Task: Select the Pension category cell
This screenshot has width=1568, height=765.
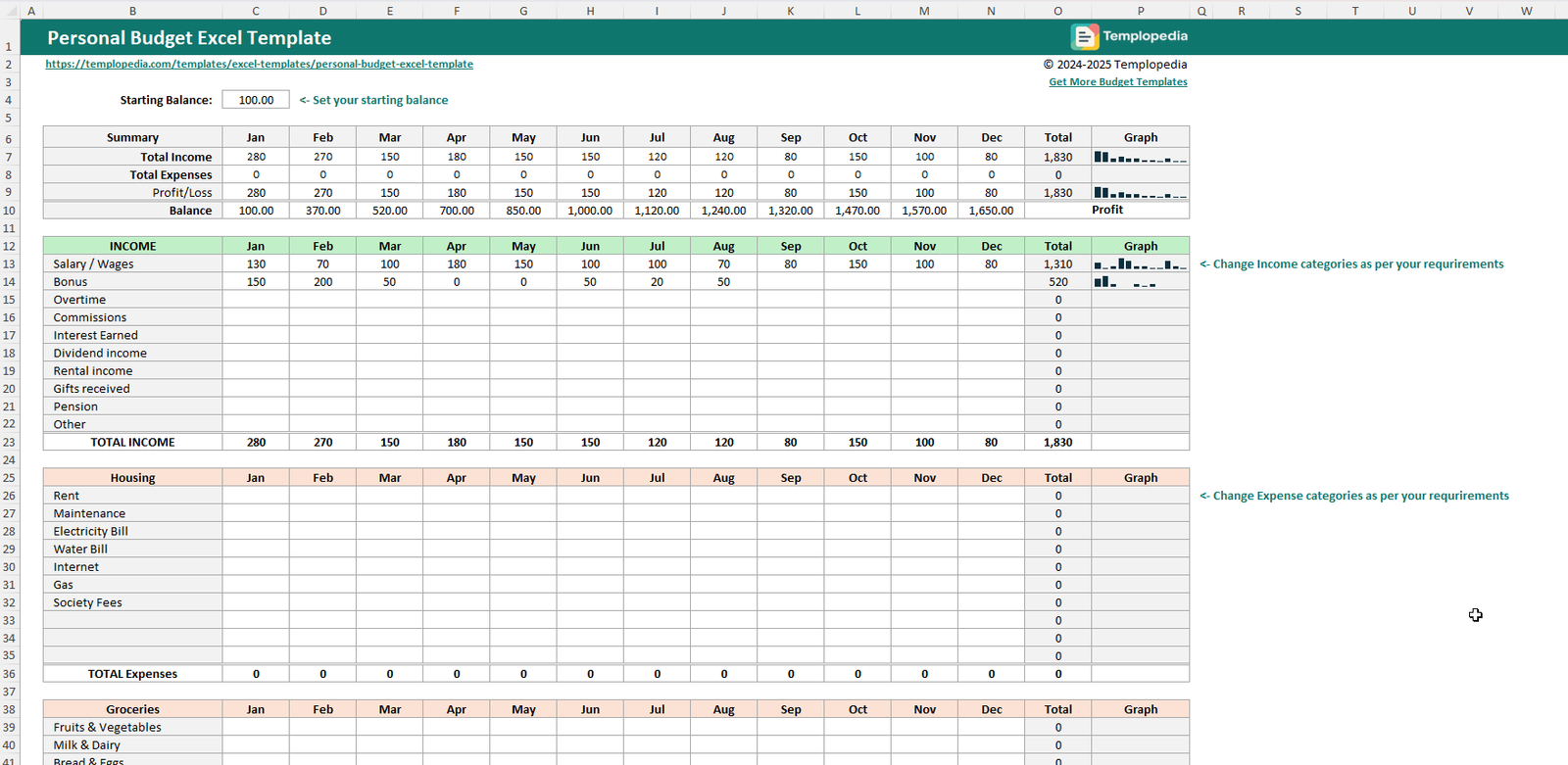Action: click(132, 406)
